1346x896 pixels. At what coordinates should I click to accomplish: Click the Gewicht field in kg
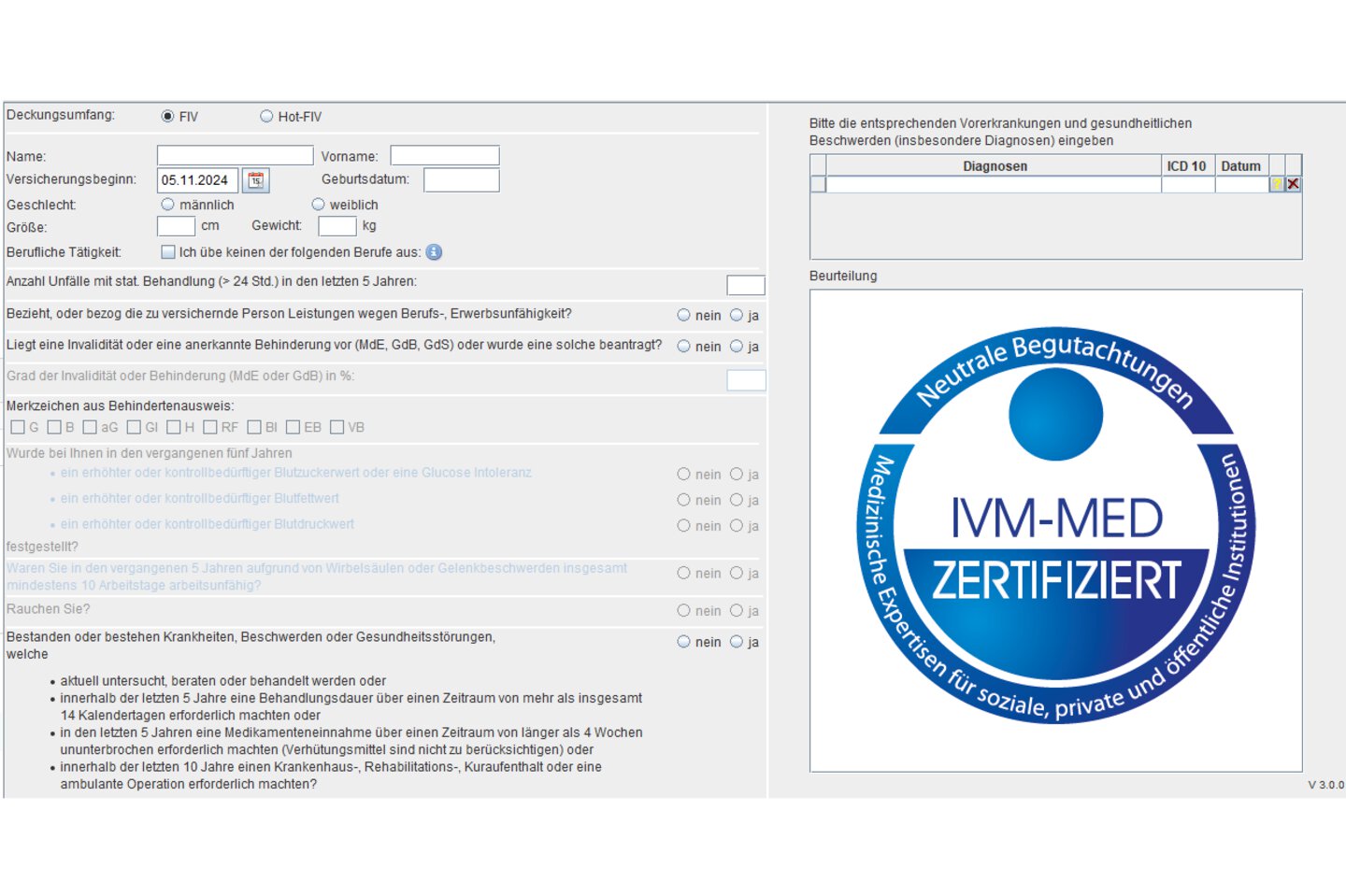pyautogui.click(x=337, y=226)
